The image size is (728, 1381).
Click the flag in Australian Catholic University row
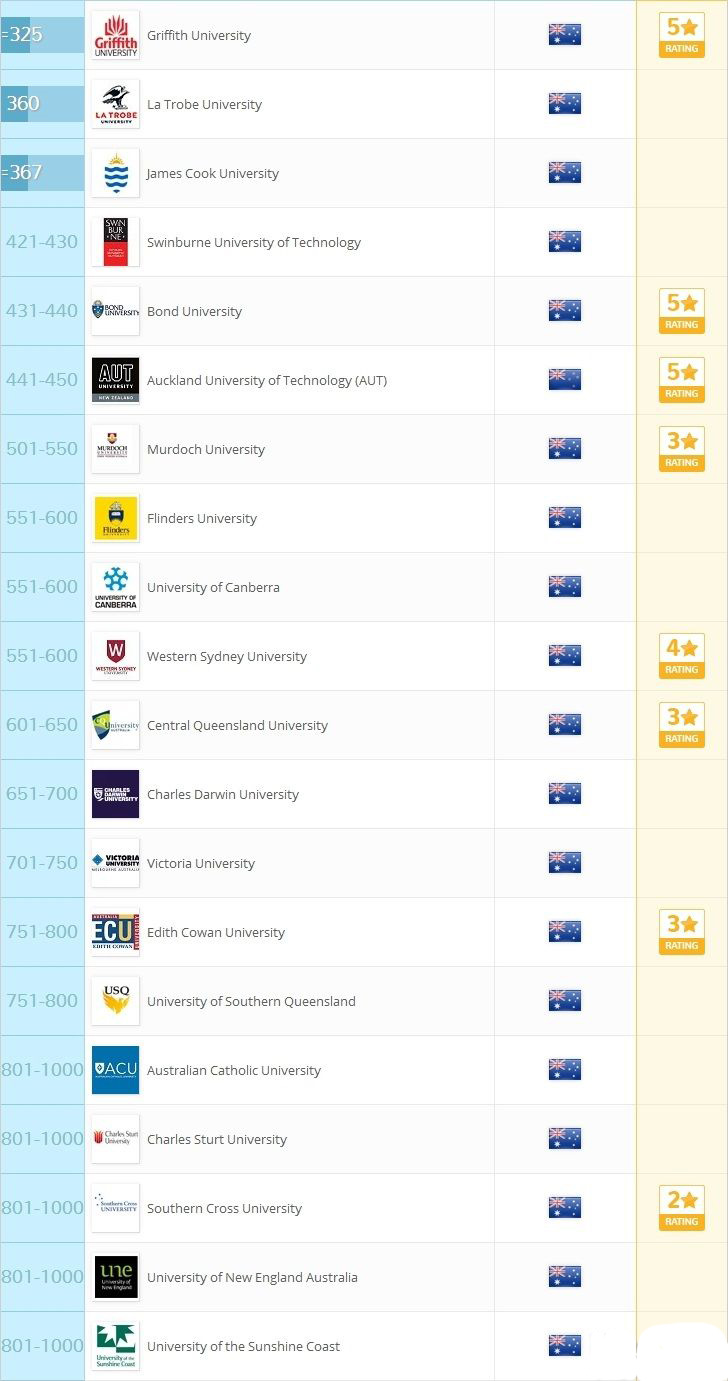click(x=565, y=1069)
